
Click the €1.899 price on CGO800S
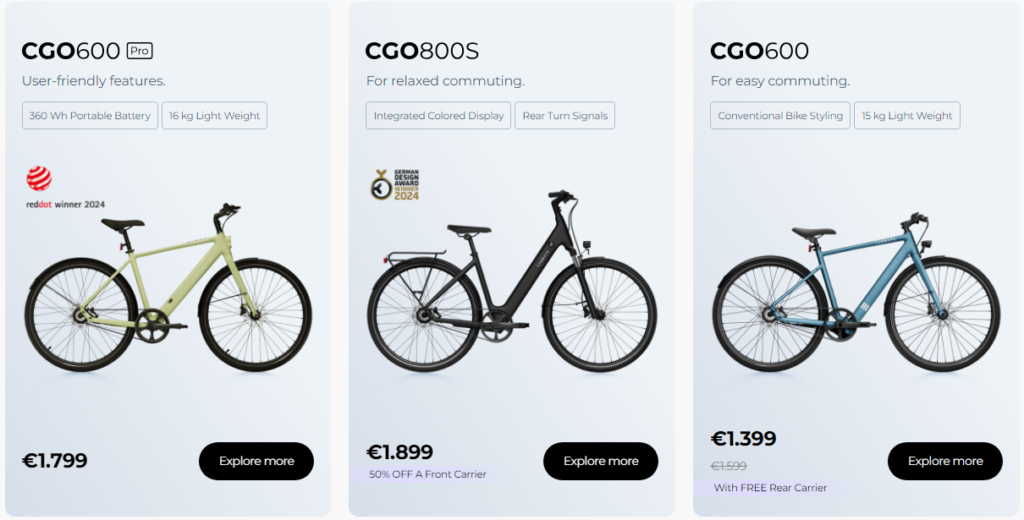[x=400, y=452]
